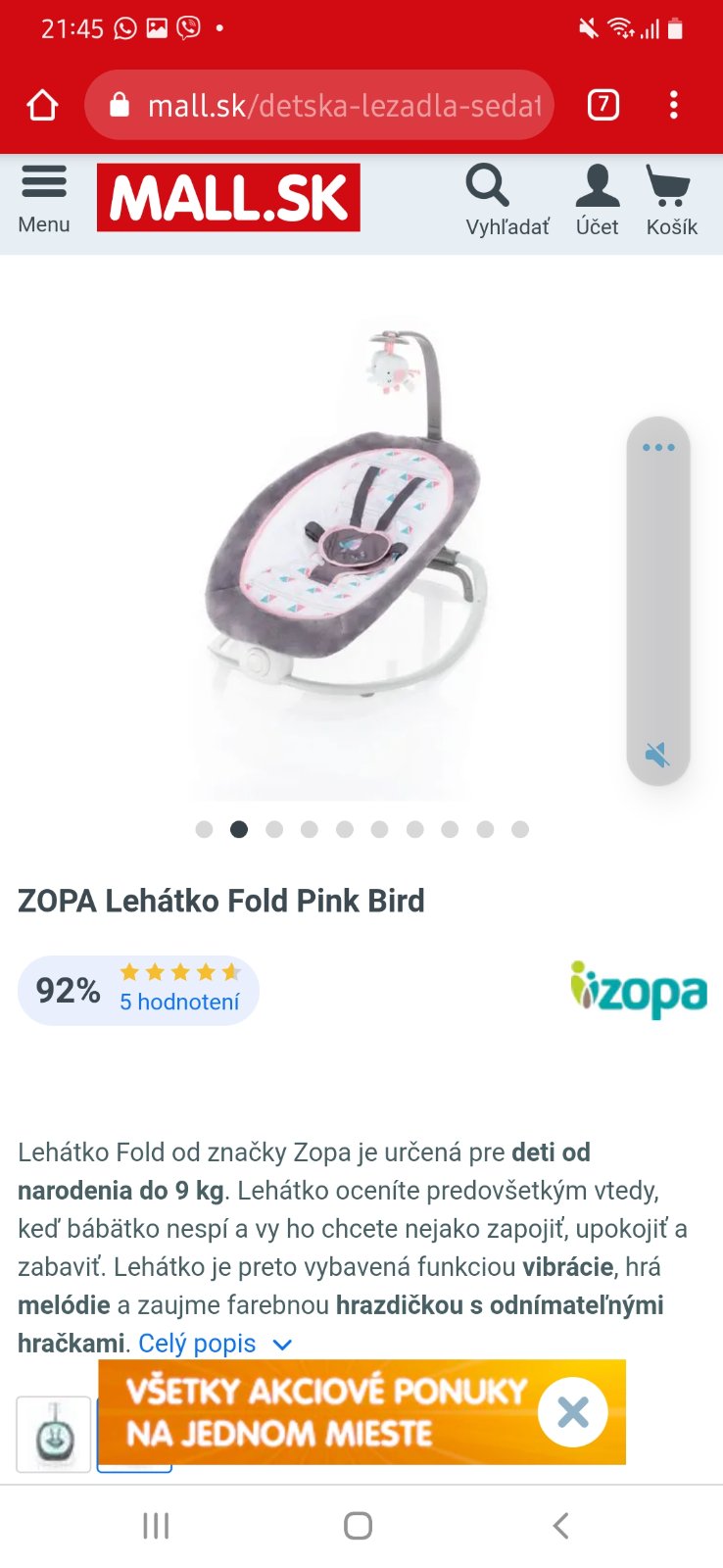723x1568 pixels.
Task: Tap the Vyhľadať search magnifier icon
Action: [487, 184]
